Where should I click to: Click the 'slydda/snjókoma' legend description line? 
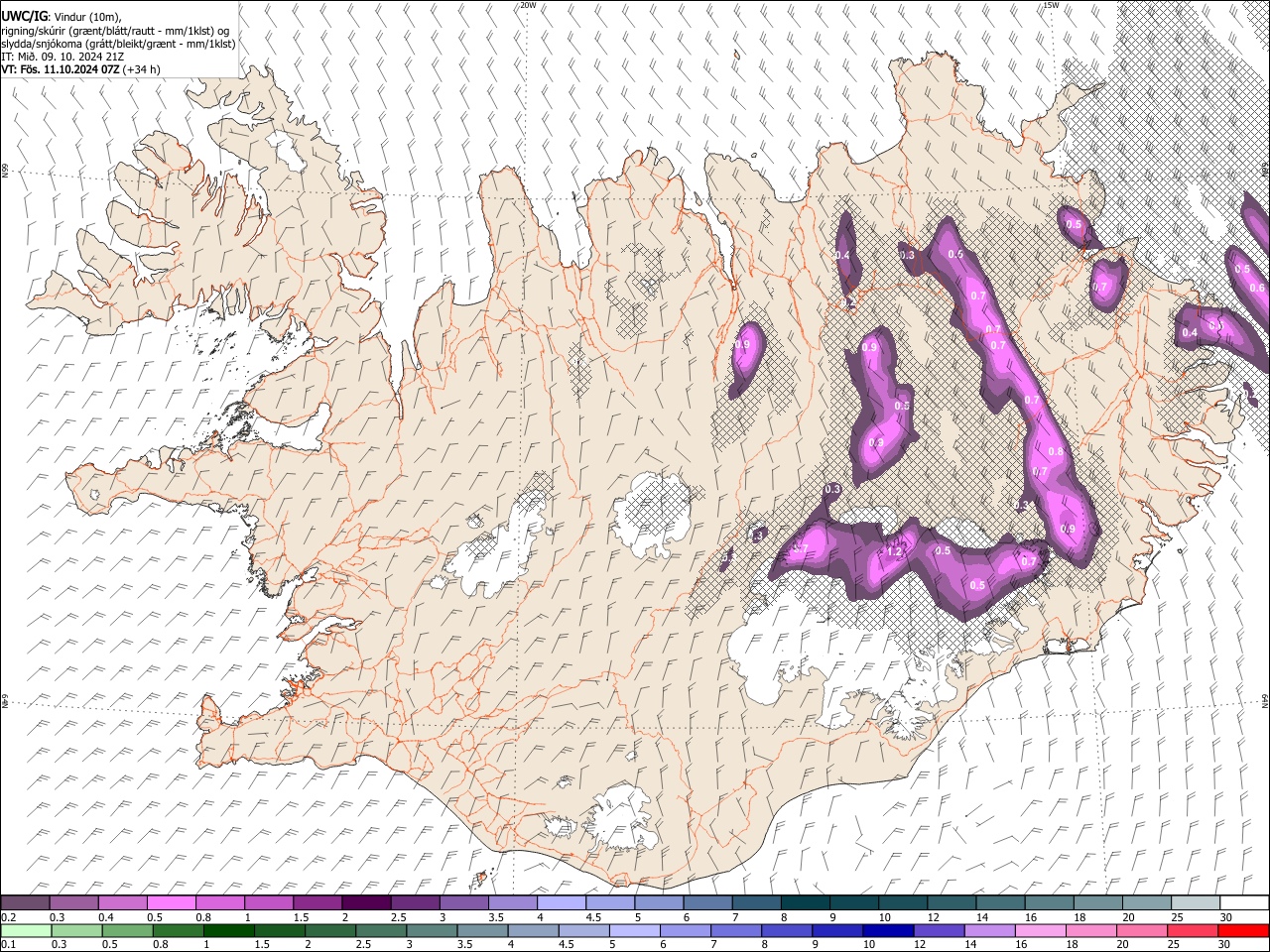(x=118, y=44)
